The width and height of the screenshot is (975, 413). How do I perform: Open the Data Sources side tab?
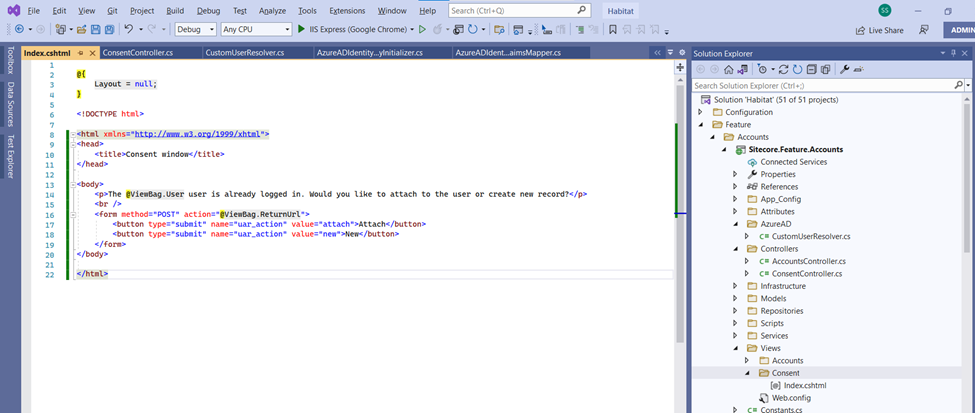pyautogui.click(x=10, y=104)
